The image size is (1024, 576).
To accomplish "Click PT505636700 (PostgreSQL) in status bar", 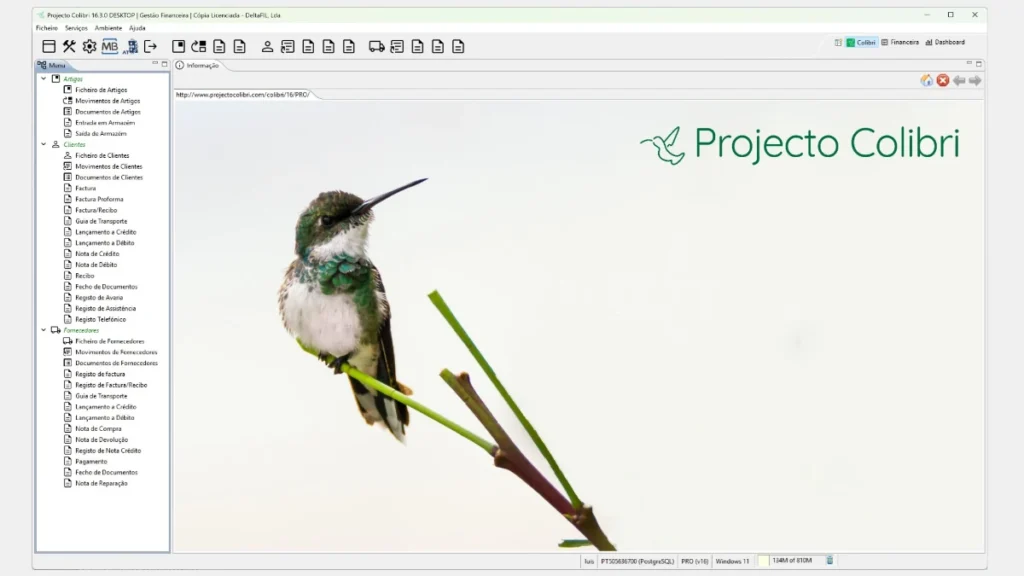I will [x=637, y=561].
